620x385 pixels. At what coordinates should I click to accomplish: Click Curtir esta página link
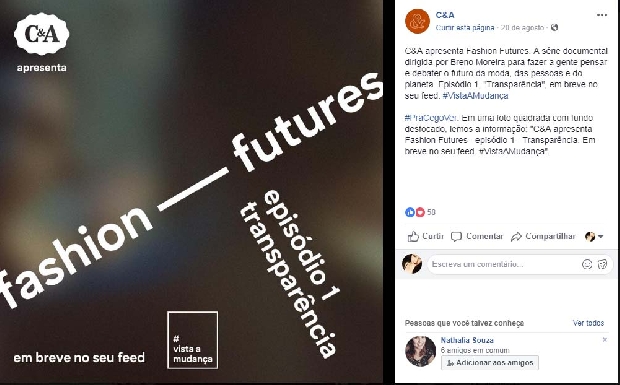(x=465, y=28)
